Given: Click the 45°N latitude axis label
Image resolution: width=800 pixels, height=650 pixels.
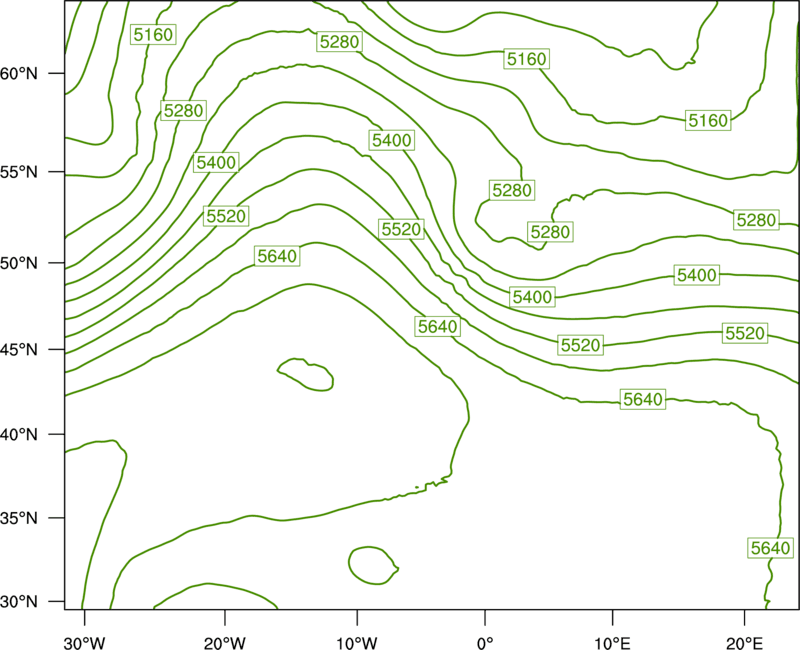Looking at the screenshot, I should click(19, 349).
